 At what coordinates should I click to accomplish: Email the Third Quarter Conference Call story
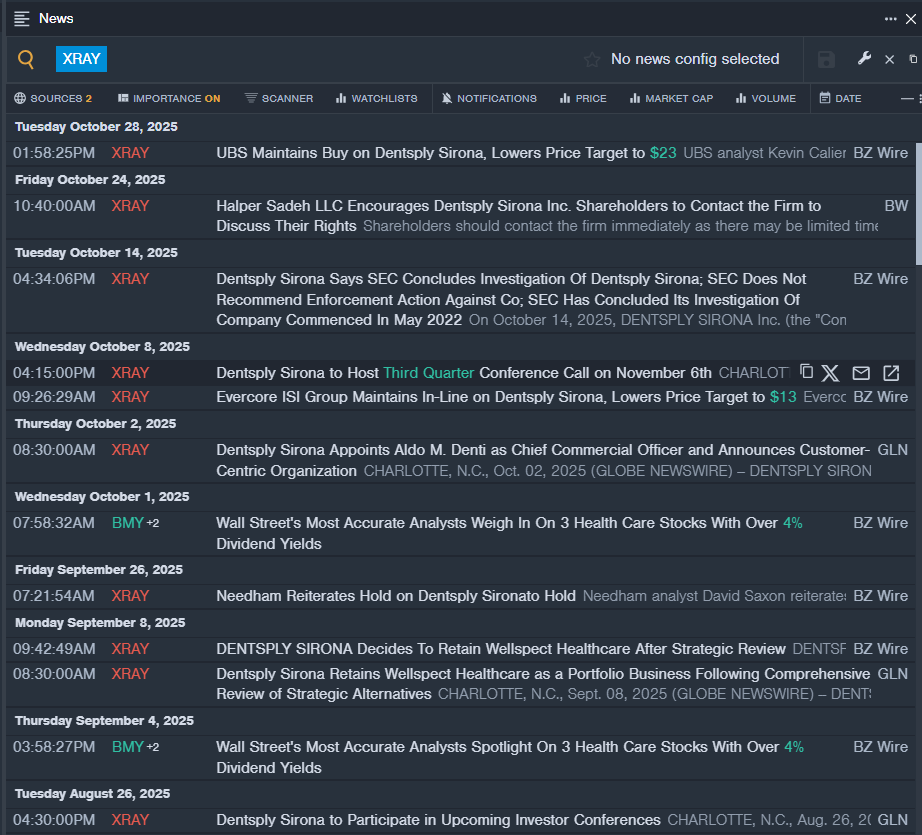(x=861, y=373)
